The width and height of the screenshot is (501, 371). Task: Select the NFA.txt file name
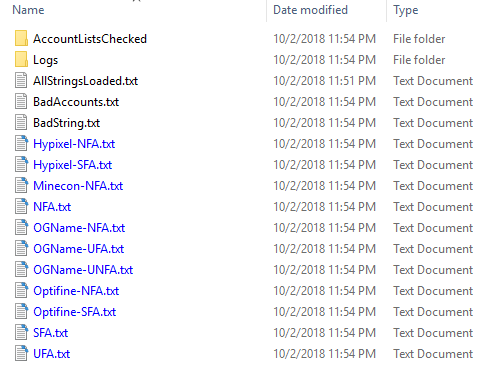52,207
